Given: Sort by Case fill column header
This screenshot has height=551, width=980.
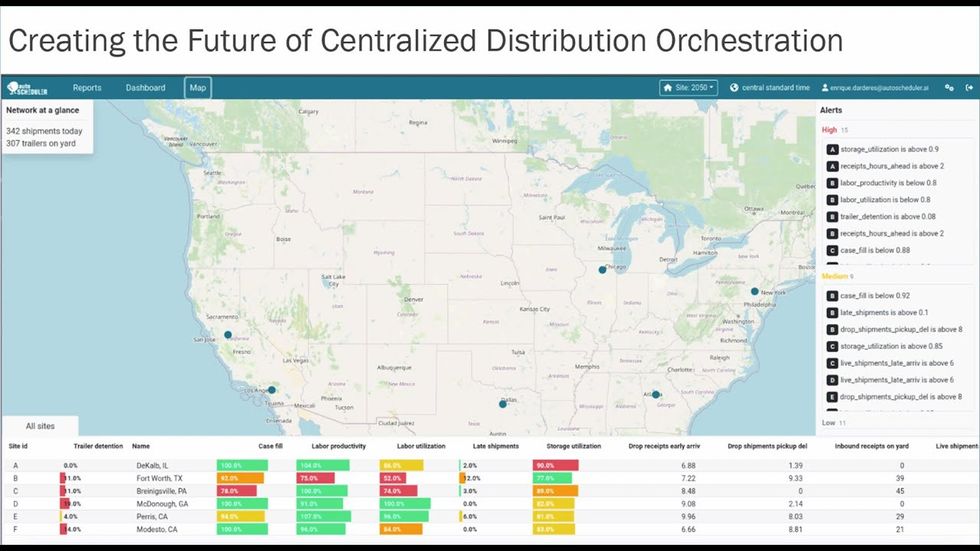Looking at the screenshot, I should coord(271,446).
